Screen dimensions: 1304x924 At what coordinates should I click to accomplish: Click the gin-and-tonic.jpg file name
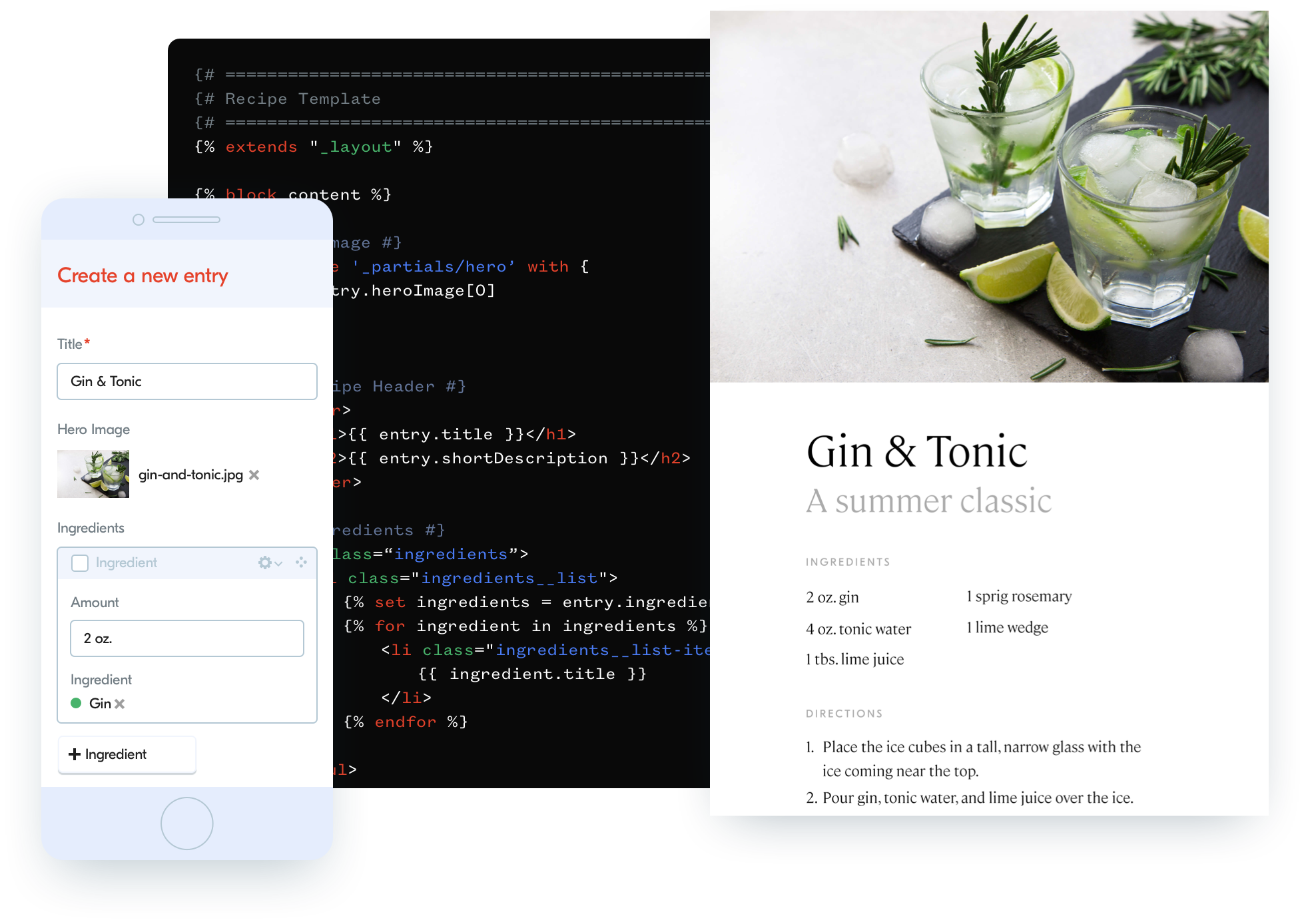click(190, 475)
